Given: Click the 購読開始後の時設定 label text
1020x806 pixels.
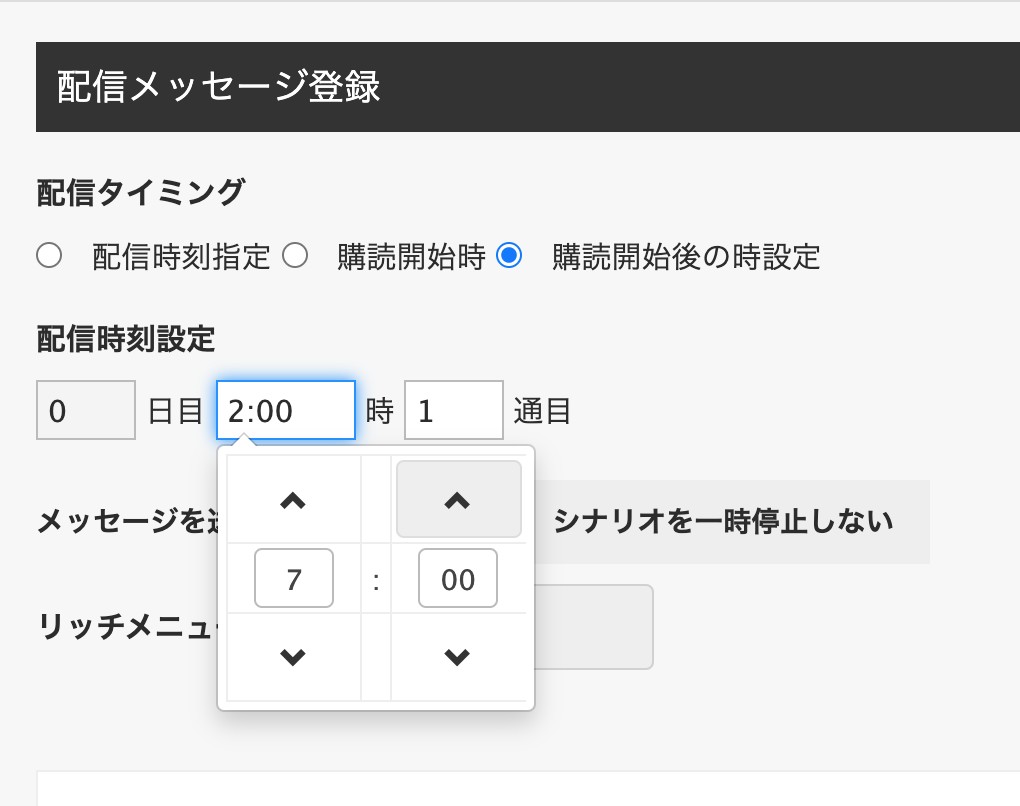Looking at the screenshot, I should click(686, 256).
